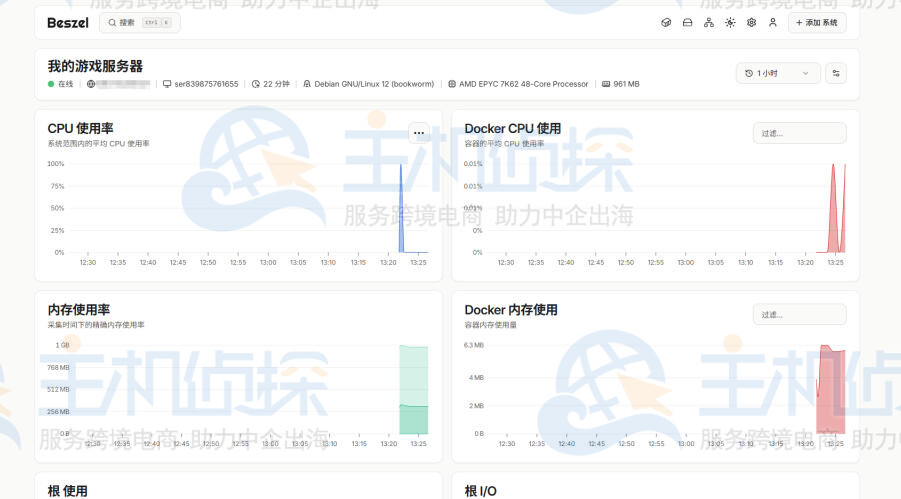The width and height of the screenshot is (901, 499).
Task: Toggle the light/dark theme icon
Action: [x=730, y=23]
